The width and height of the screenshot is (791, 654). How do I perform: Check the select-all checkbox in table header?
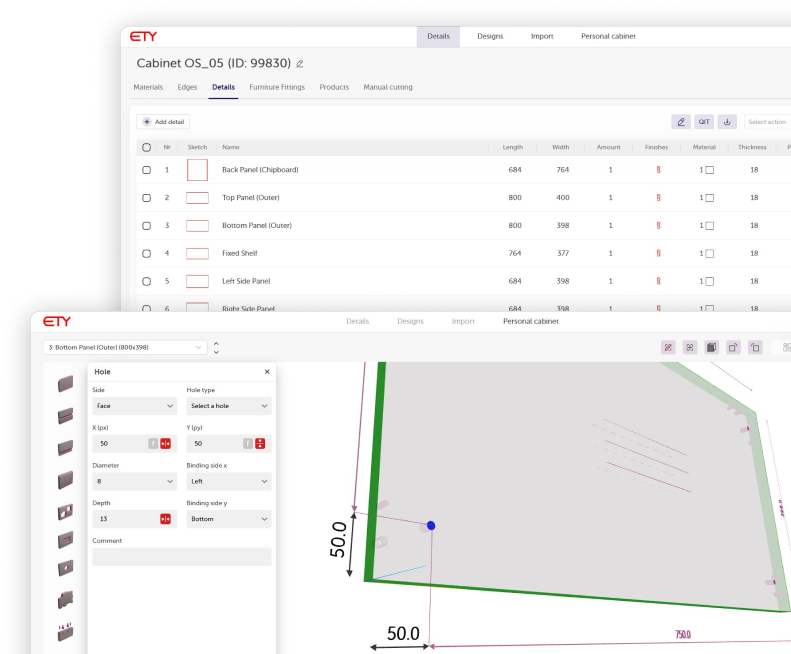[x=146, y=147]
